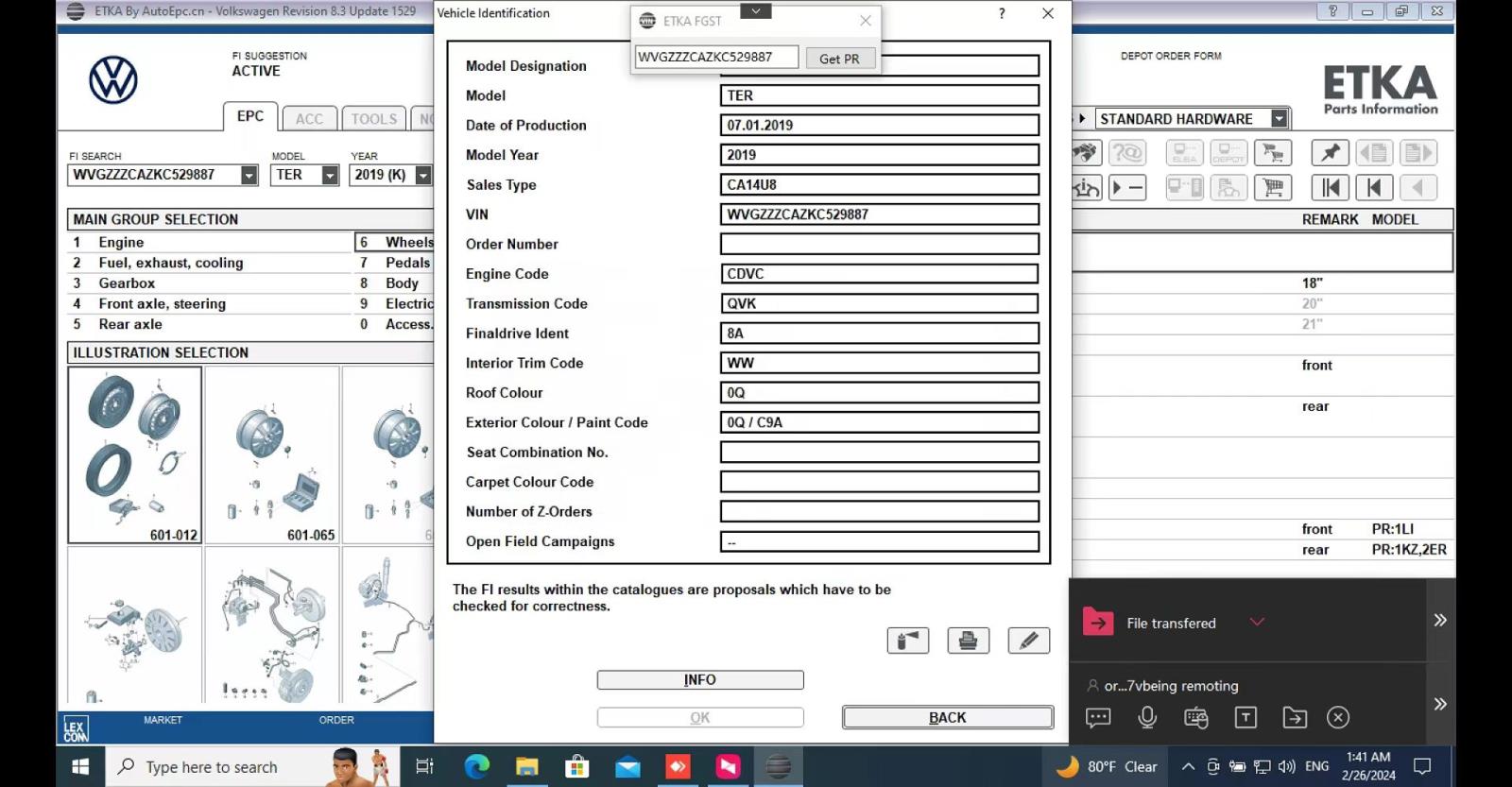
Task: Click ORDER in the bottom bar
Action: (x=336, y=720)
